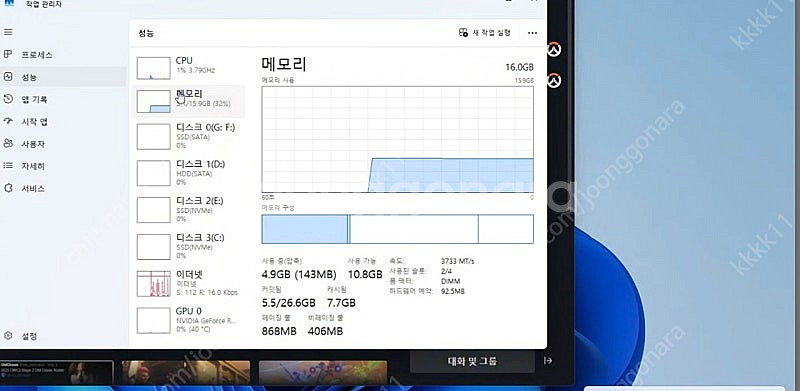Click the 성능 sidebar icon
800x391 pixels.
tap(8, 77)
